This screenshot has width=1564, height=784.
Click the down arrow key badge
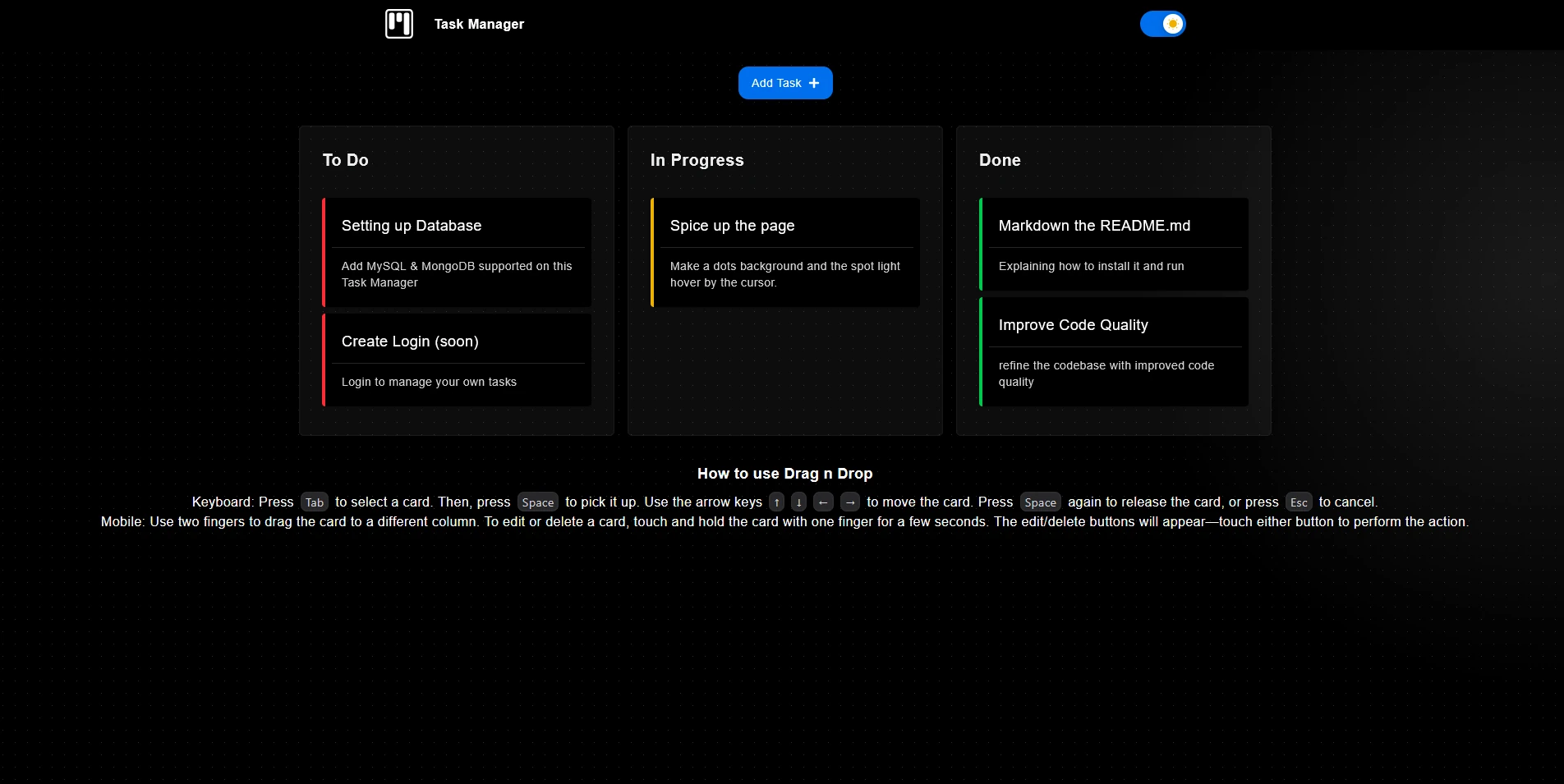(798, 502)
